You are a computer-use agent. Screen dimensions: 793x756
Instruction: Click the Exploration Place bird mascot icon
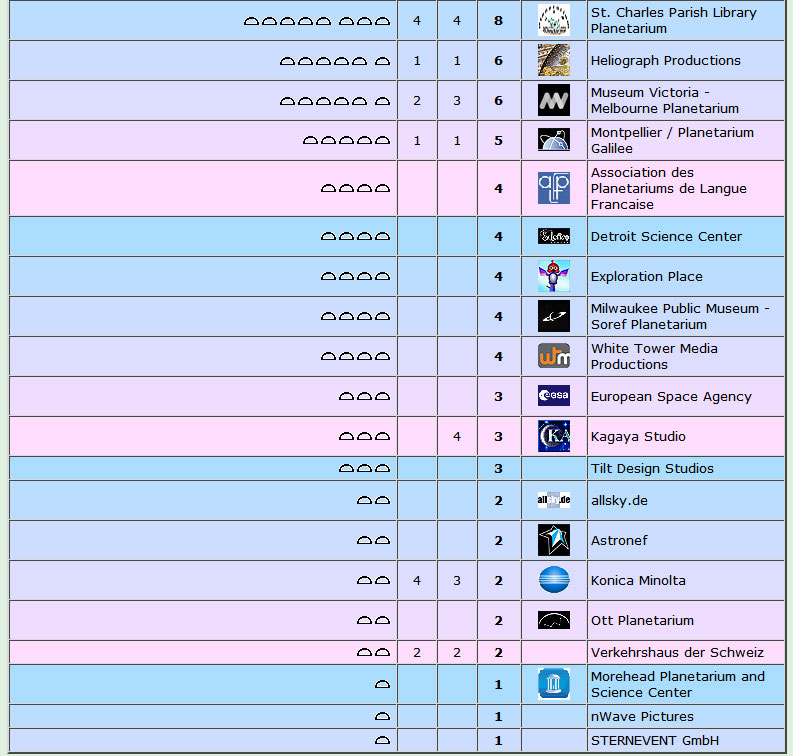[554, 276]
